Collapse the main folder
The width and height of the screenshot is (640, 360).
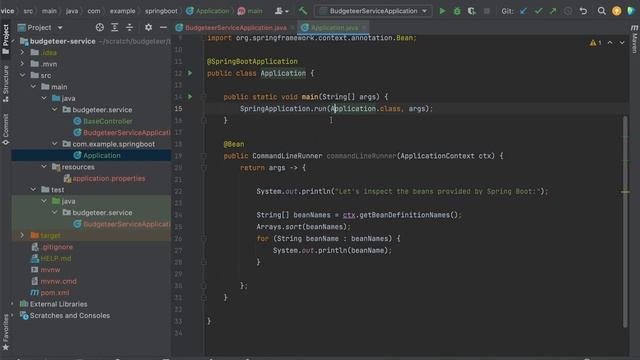[33, 87]
